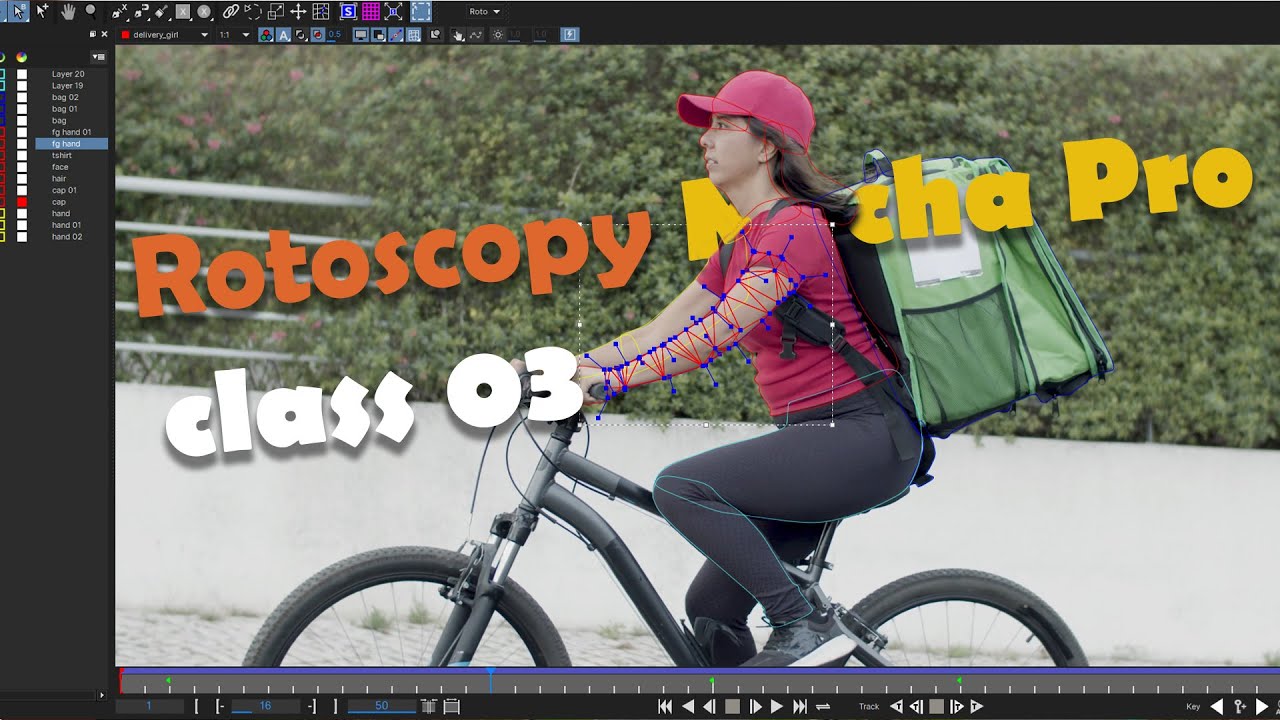Select the Create X-Spline layer tool

point(119,12)
